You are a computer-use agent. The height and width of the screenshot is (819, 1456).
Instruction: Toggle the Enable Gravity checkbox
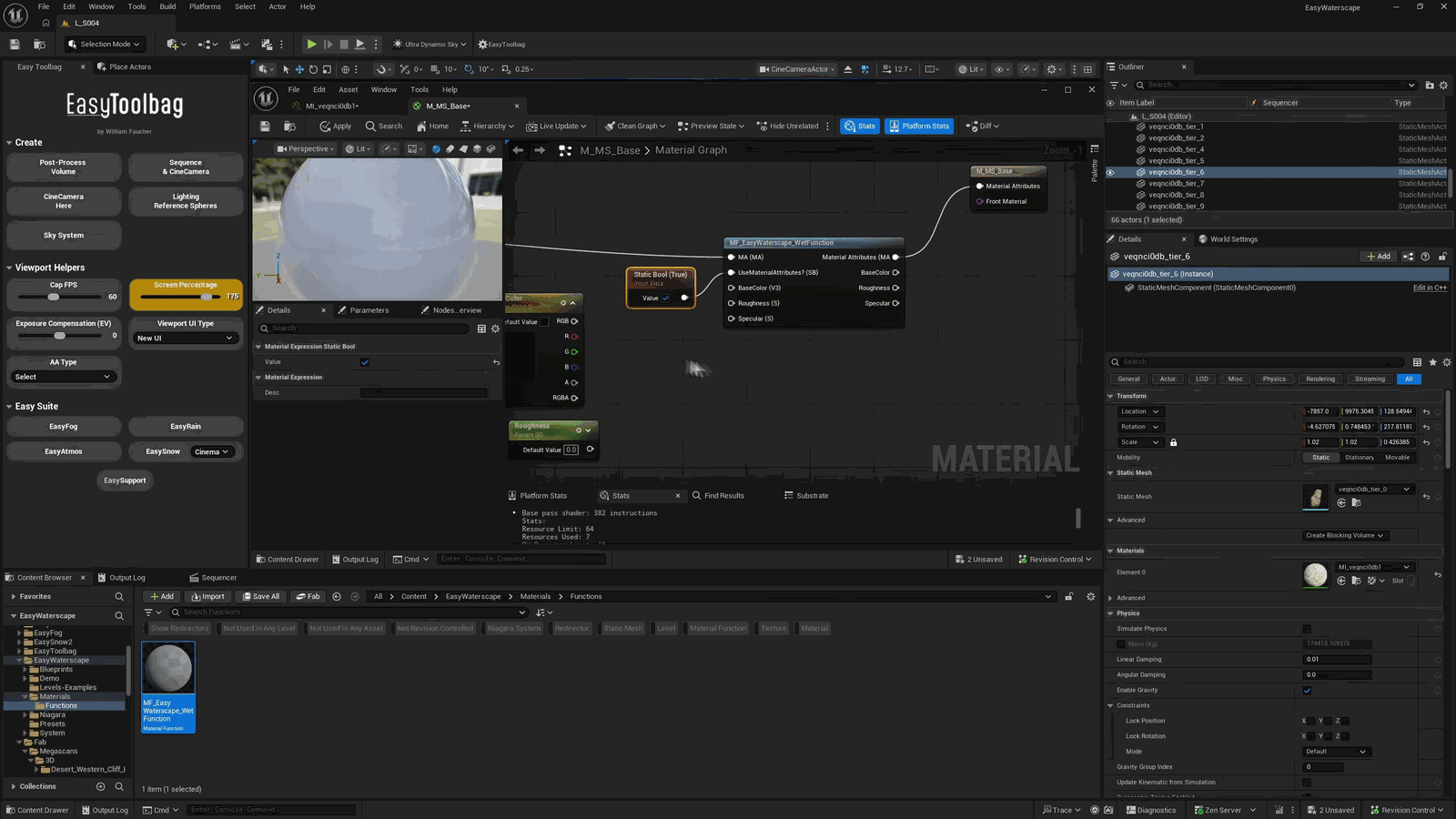1308,691
